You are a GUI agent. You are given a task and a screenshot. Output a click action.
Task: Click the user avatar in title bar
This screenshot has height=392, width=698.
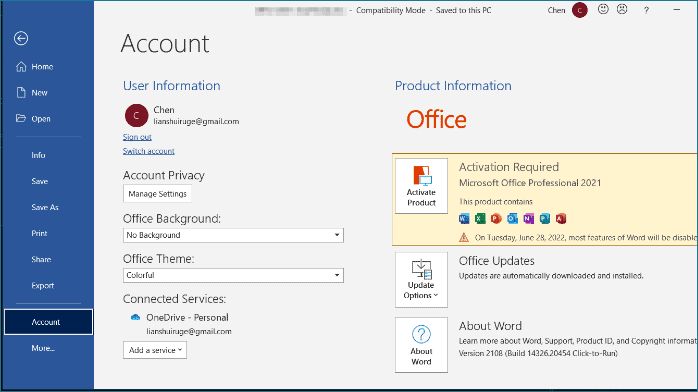coord(580,10)
